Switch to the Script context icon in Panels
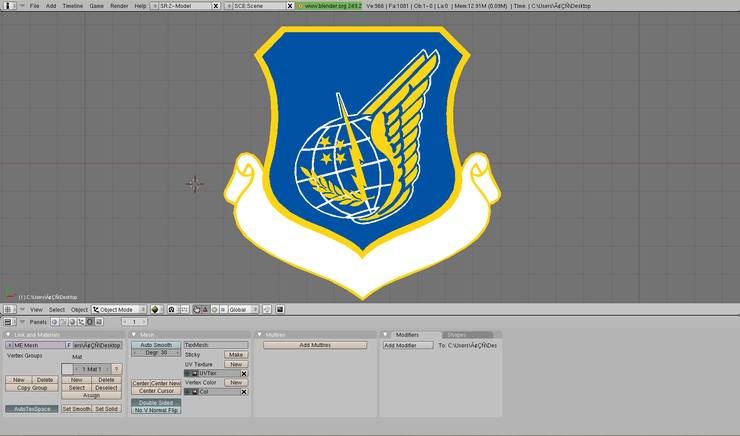This screenshot has width=740, height=436. pyautogui.click(x=64, y=322)
